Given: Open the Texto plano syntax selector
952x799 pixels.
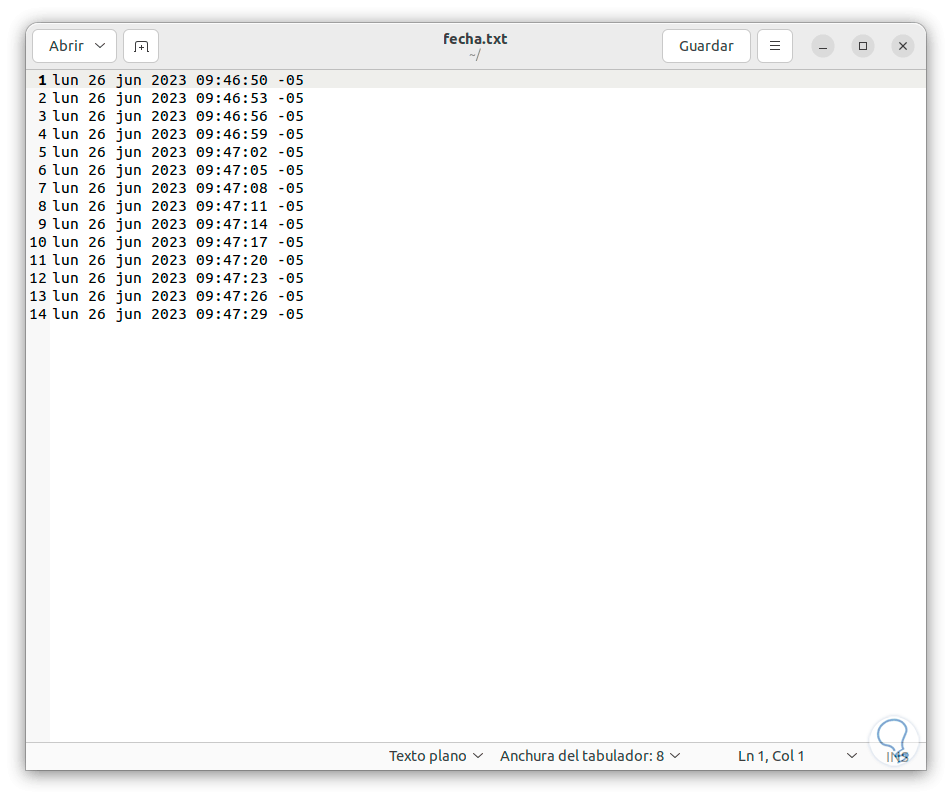Looking at the screenshot, I should 436,756.
